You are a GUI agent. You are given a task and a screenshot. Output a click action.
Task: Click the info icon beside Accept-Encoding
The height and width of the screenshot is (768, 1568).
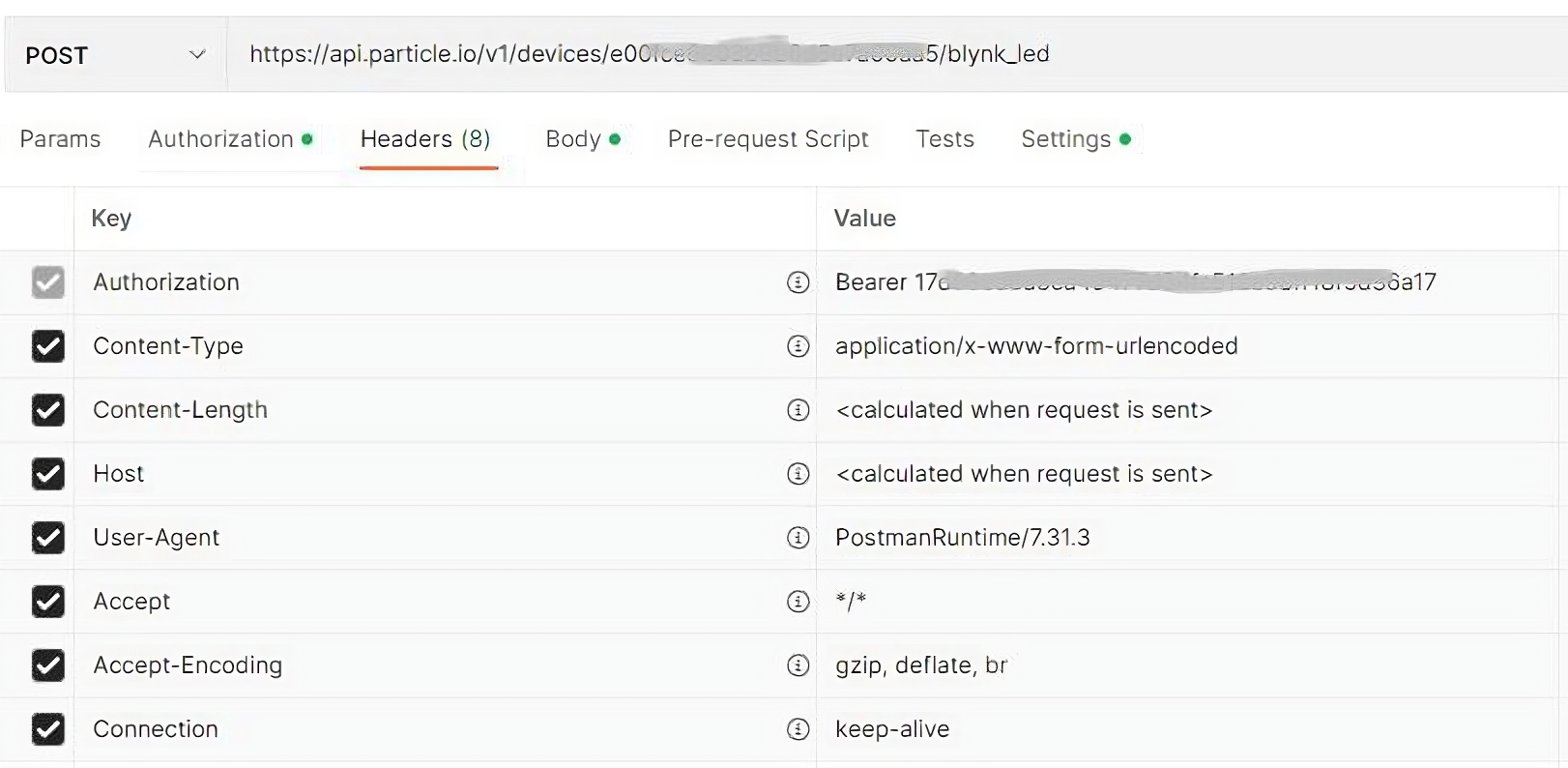(x=799, y=665)
